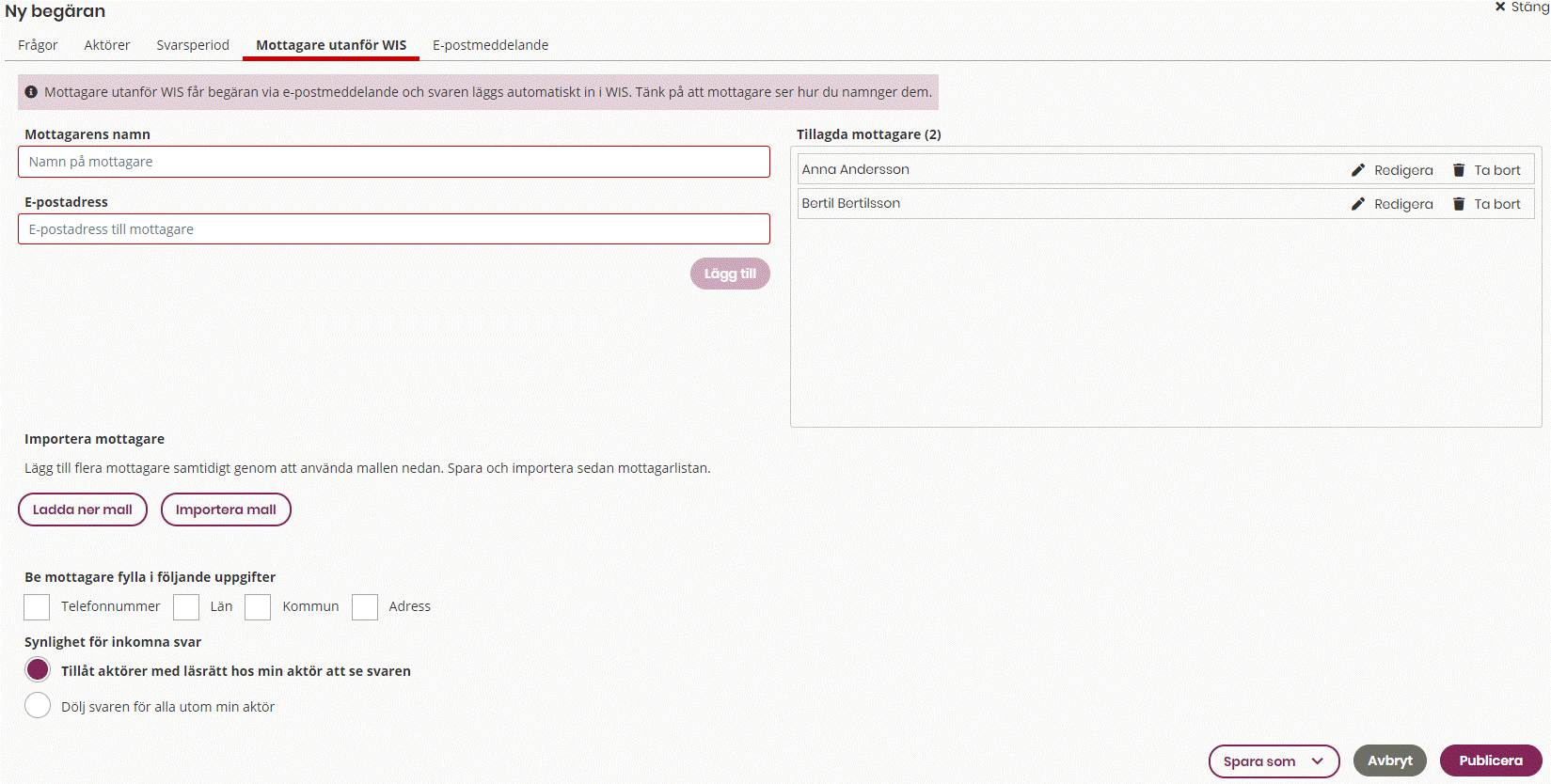
Task: Click the trash icon for Anna Andersson
Action: tap(1458, 170)
